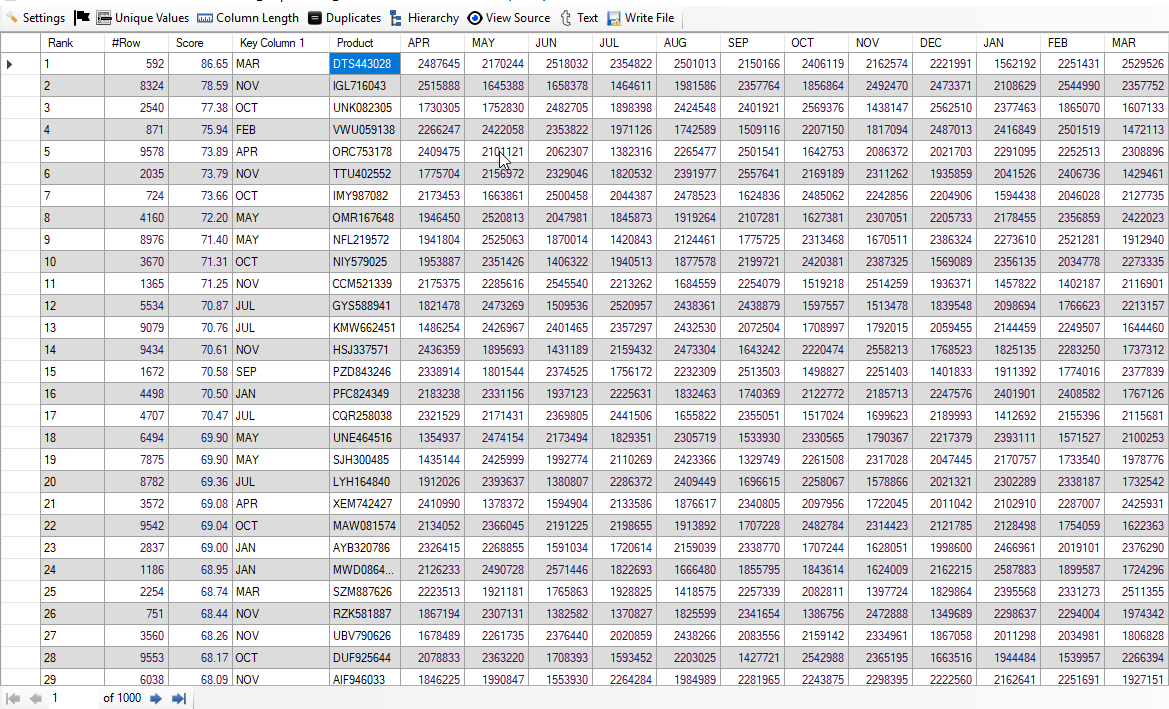The width and height of the screenshot is (1169, 709).
Task: Open the Settings tool in toolbar
Action: point(35,18)
